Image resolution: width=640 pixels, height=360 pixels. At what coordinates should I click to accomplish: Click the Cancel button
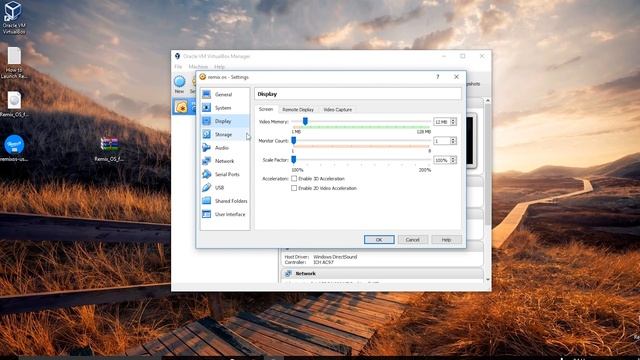[413, 240]
